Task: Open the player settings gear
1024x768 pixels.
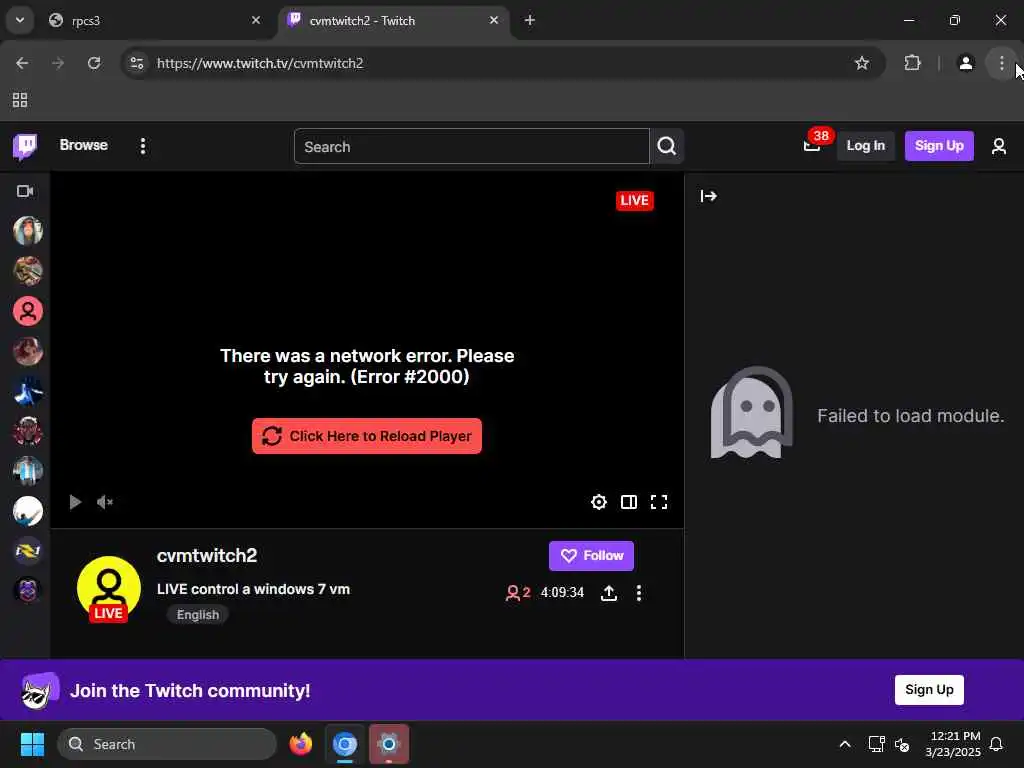Action: click(599, 502)
